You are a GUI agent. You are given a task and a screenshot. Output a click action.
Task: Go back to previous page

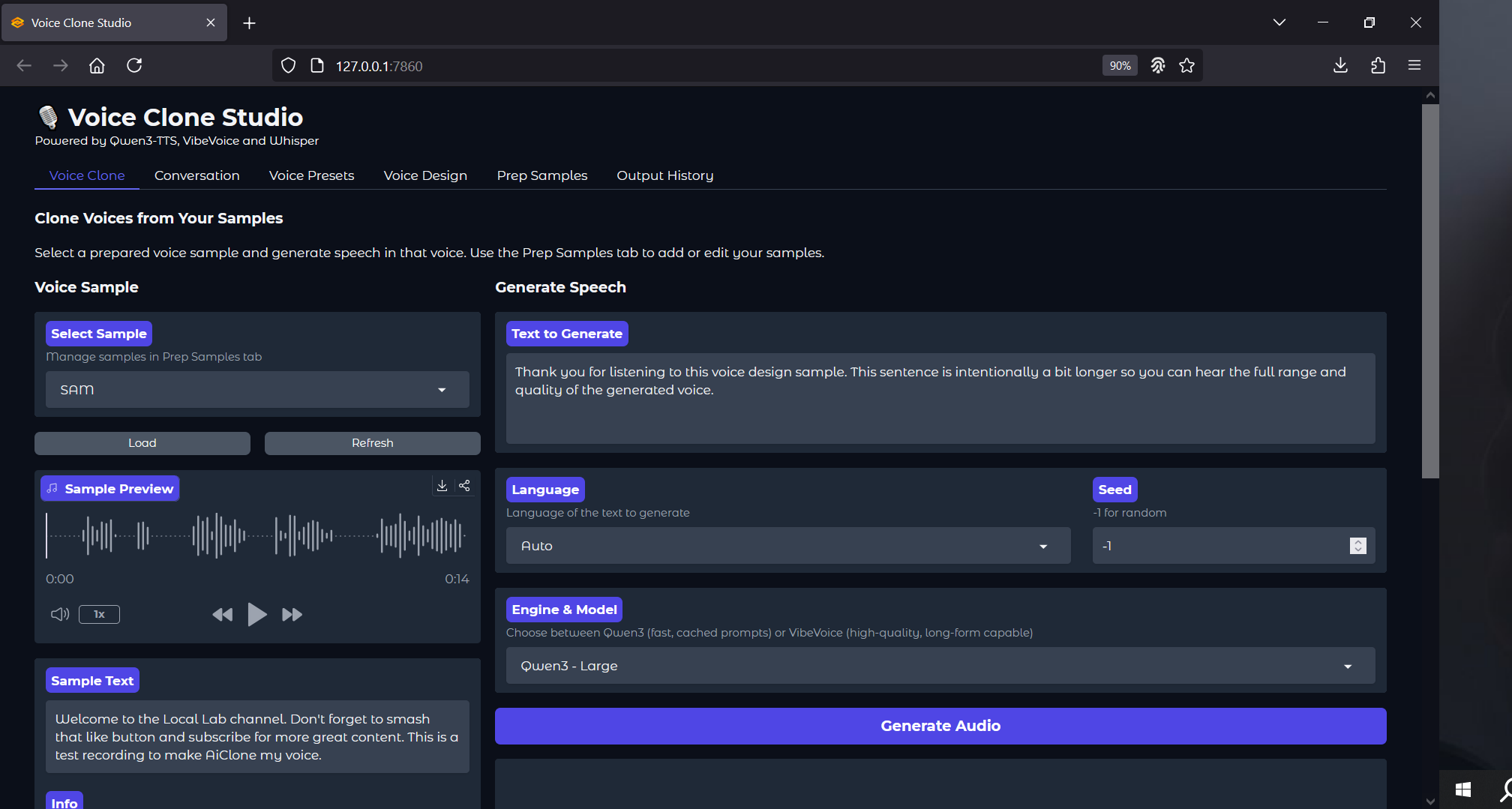[x=24, y=66]
